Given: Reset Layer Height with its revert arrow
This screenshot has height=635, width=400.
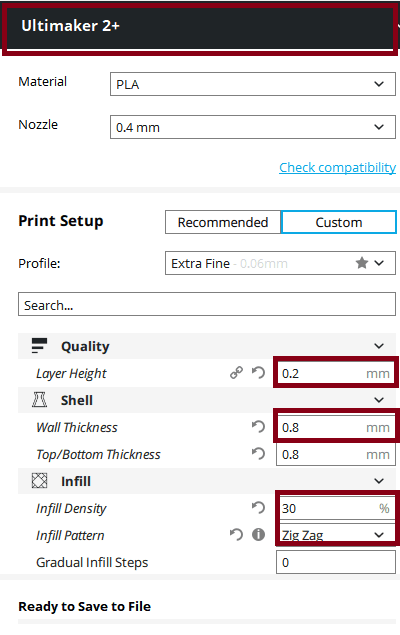Looking at the screenshot, I should coord(258,373).
